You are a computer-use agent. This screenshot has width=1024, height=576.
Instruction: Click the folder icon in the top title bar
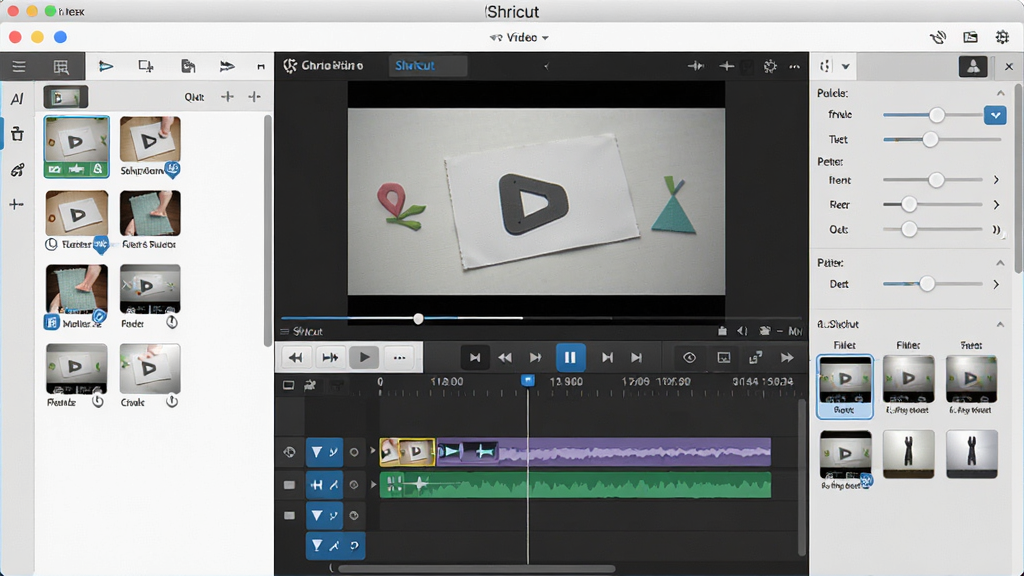(970, 37)
